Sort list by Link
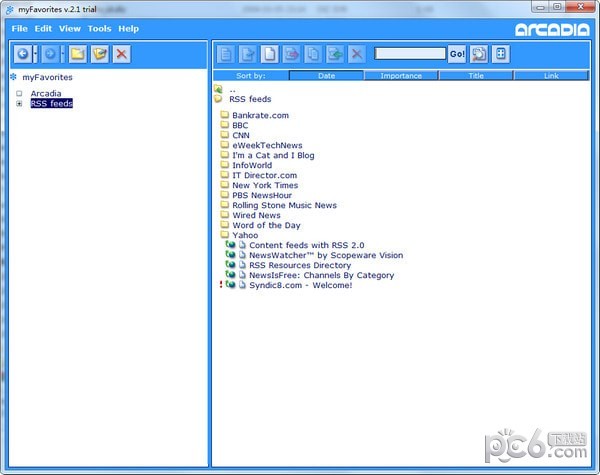Viewport: 600px width, 475px height. point(551,75)
